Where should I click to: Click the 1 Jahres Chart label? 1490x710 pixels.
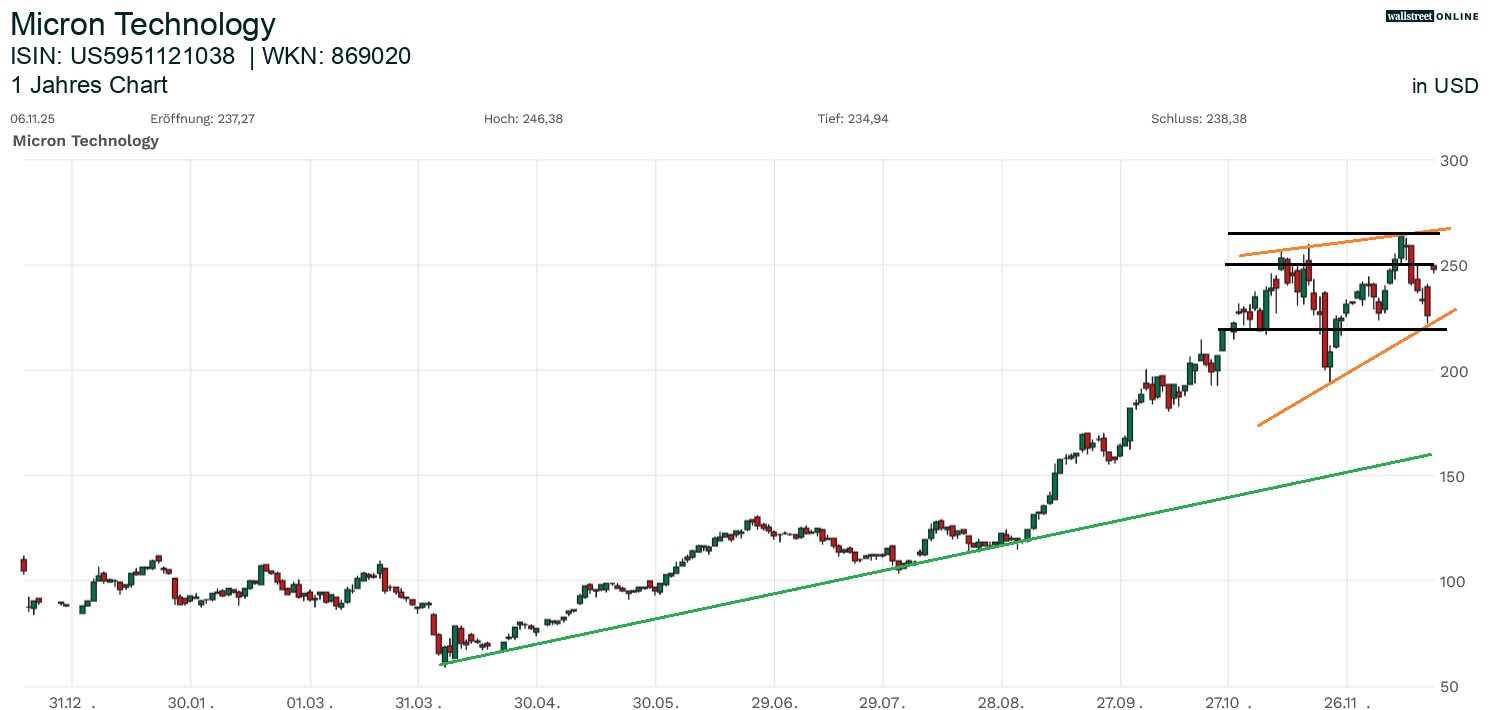coord(89,85)
